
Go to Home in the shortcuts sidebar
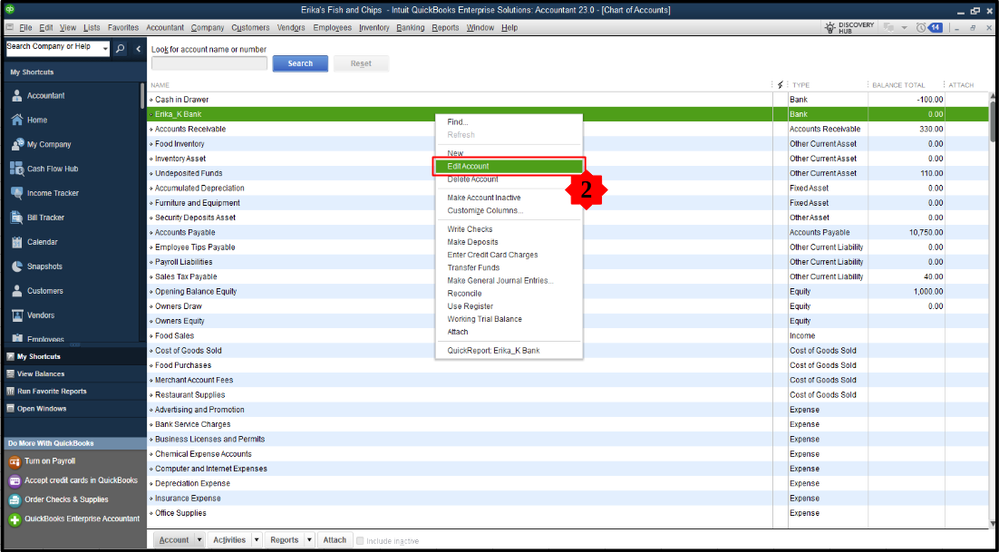[37, 120]
